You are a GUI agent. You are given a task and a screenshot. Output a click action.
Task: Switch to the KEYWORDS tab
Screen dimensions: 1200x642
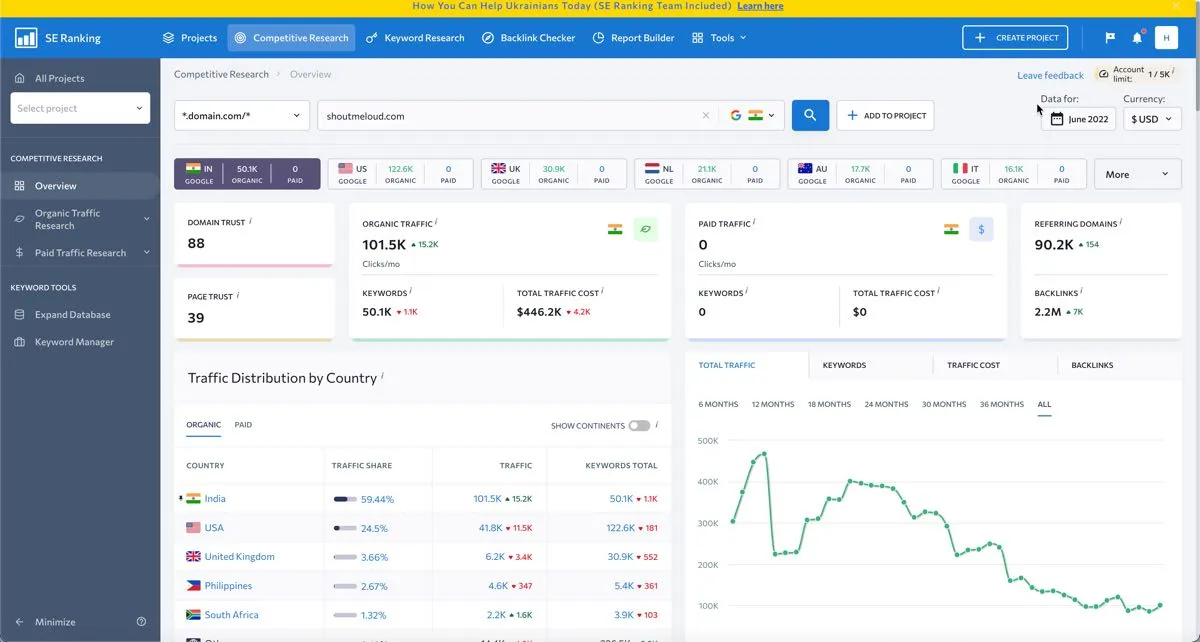coord(843,365)
